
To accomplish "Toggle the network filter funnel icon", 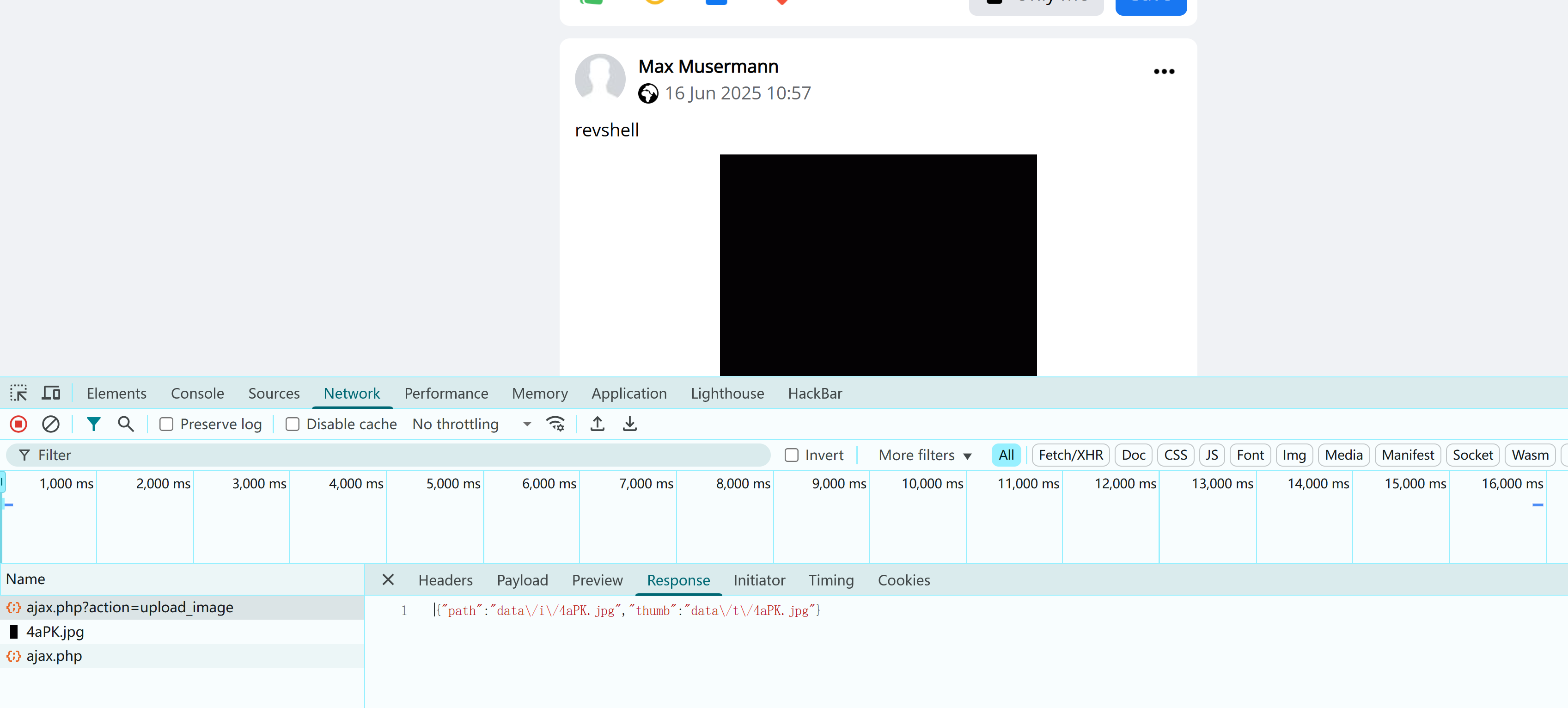I will pos(93,424).
